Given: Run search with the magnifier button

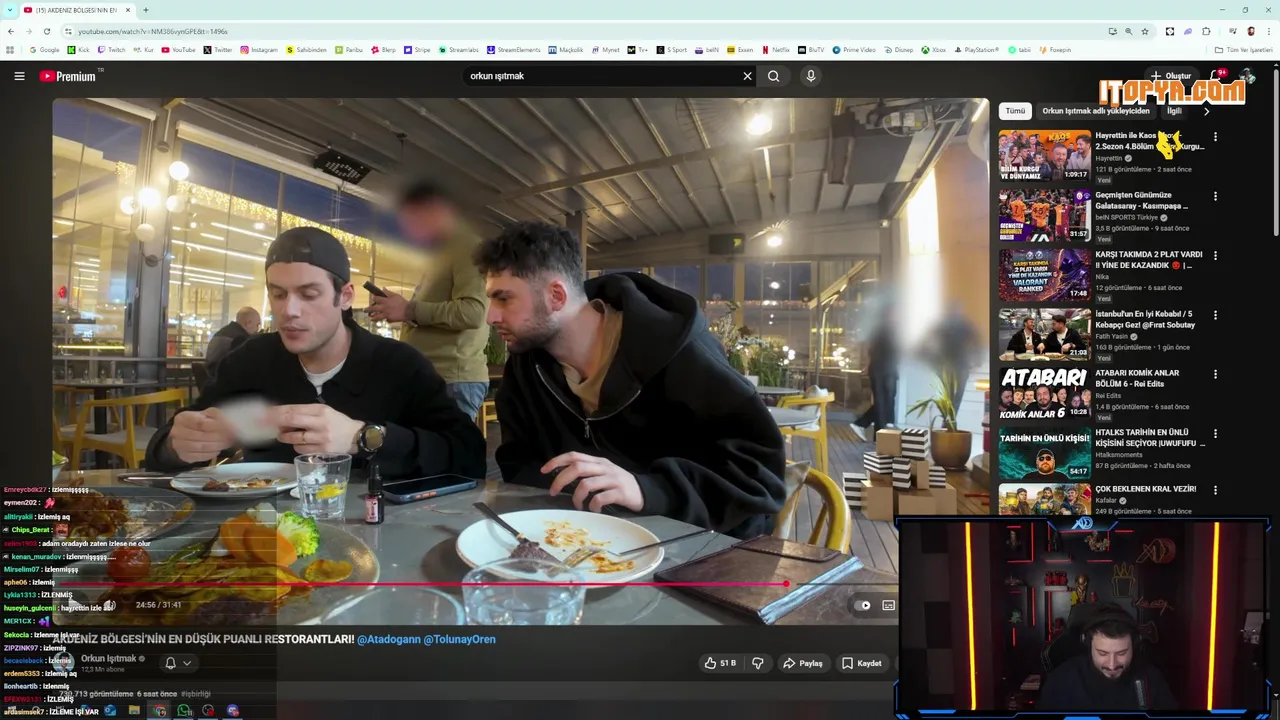Looking at the screenshot, I should click(773, 76).
